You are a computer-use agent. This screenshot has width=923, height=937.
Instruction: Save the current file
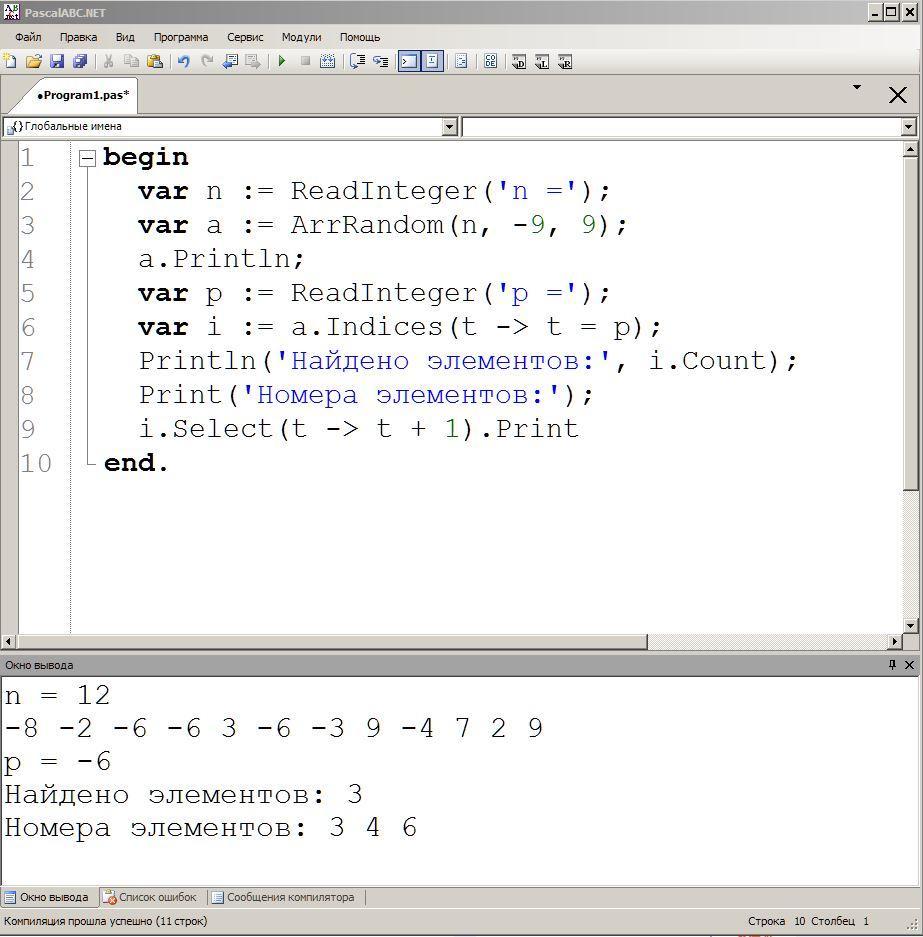point(57,61)
